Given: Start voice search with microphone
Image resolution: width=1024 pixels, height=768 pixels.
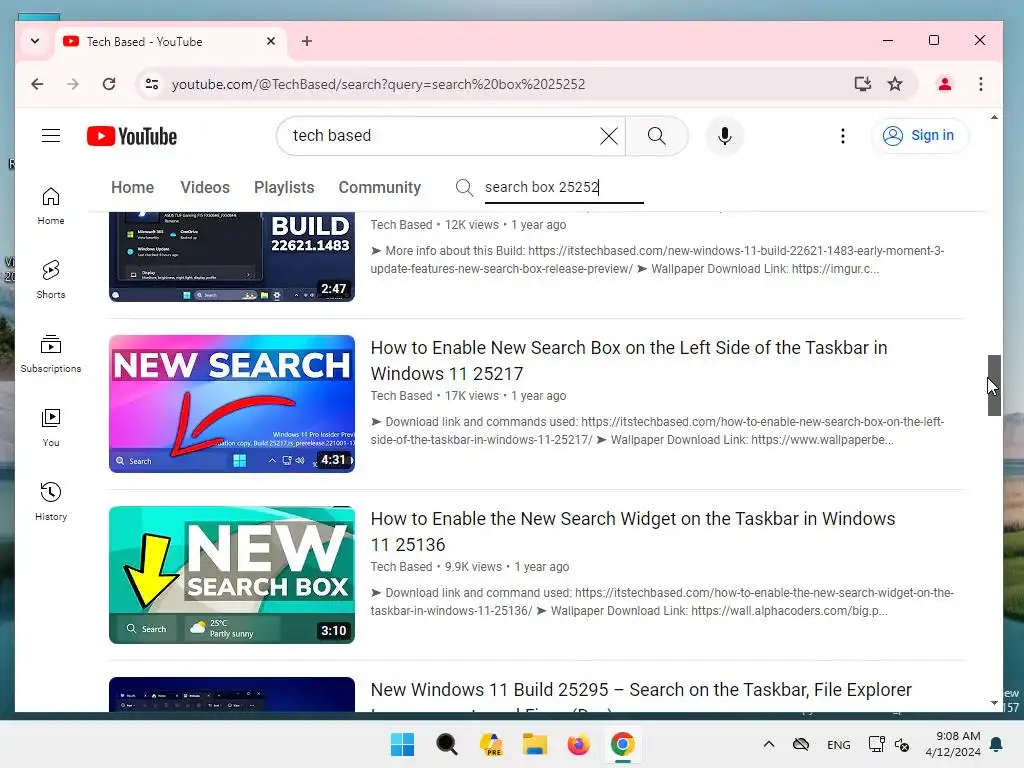Looking at the screenshot, I should [724, 136].
